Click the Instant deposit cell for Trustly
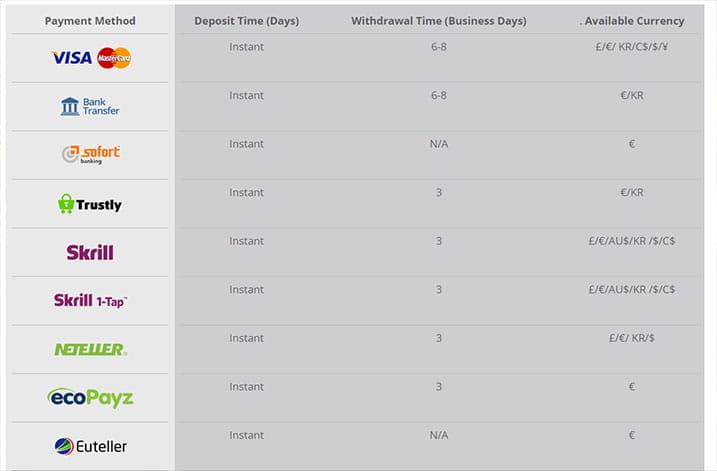 246,193
